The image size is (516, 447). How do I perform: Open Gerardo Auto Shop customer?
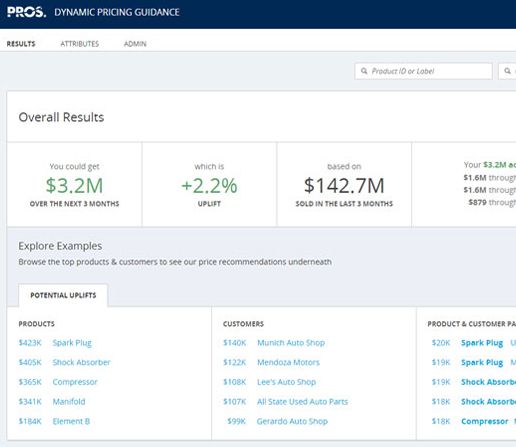[x=292, y=421]
